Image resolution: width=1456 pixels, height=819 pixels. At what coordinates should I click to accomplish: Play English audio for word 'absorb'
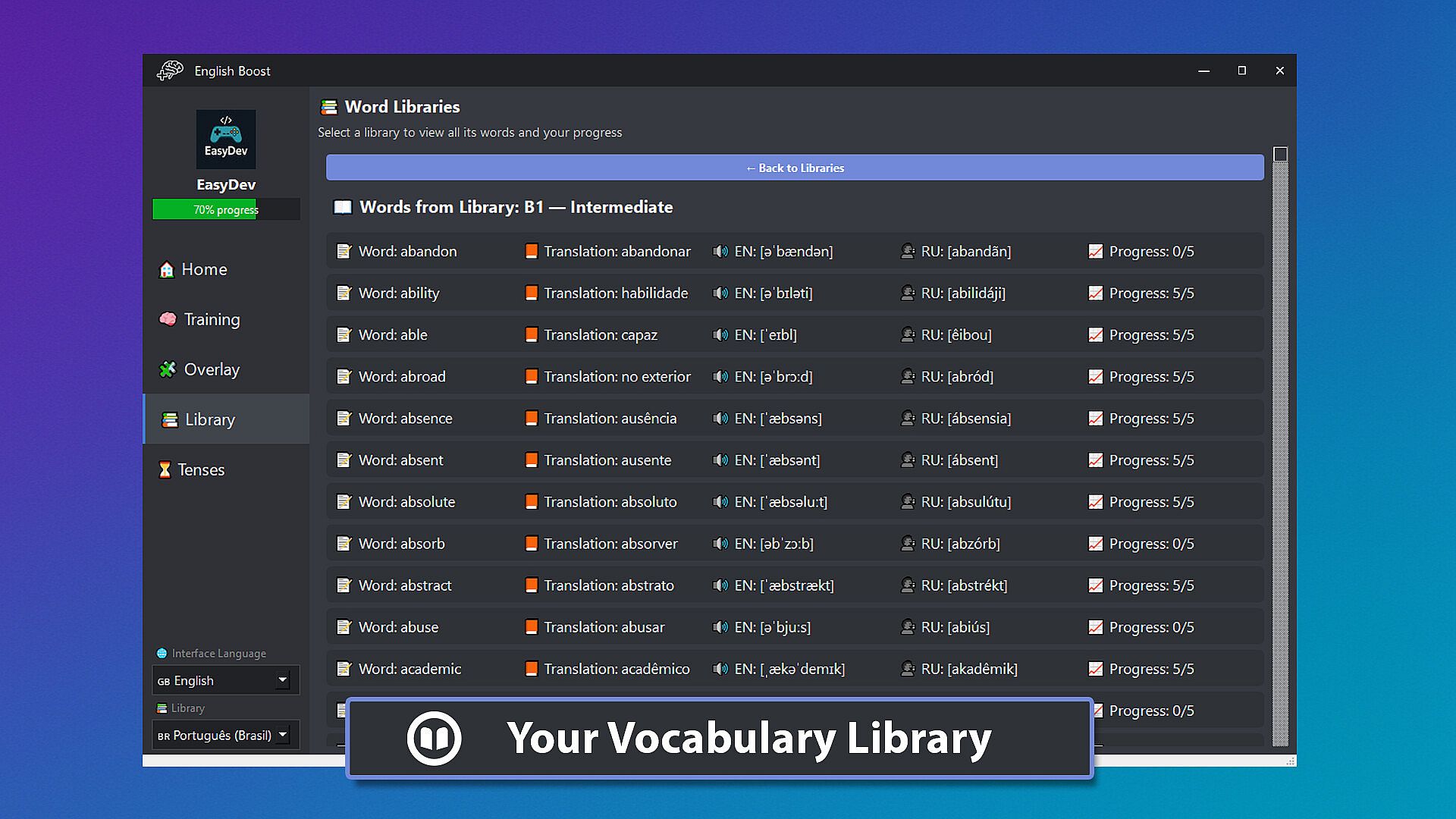[x=720, y=543]
